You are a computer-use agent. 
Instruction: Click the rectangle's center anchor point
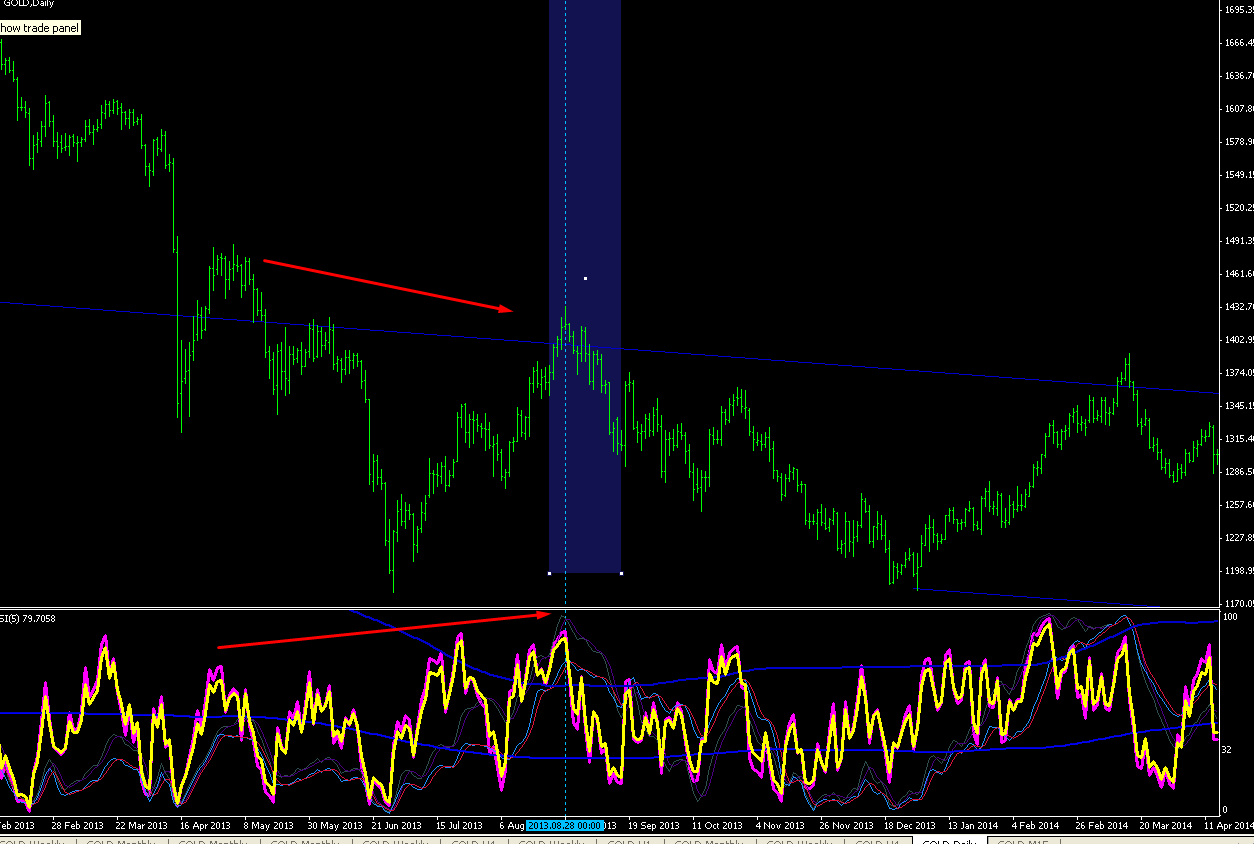585,278
